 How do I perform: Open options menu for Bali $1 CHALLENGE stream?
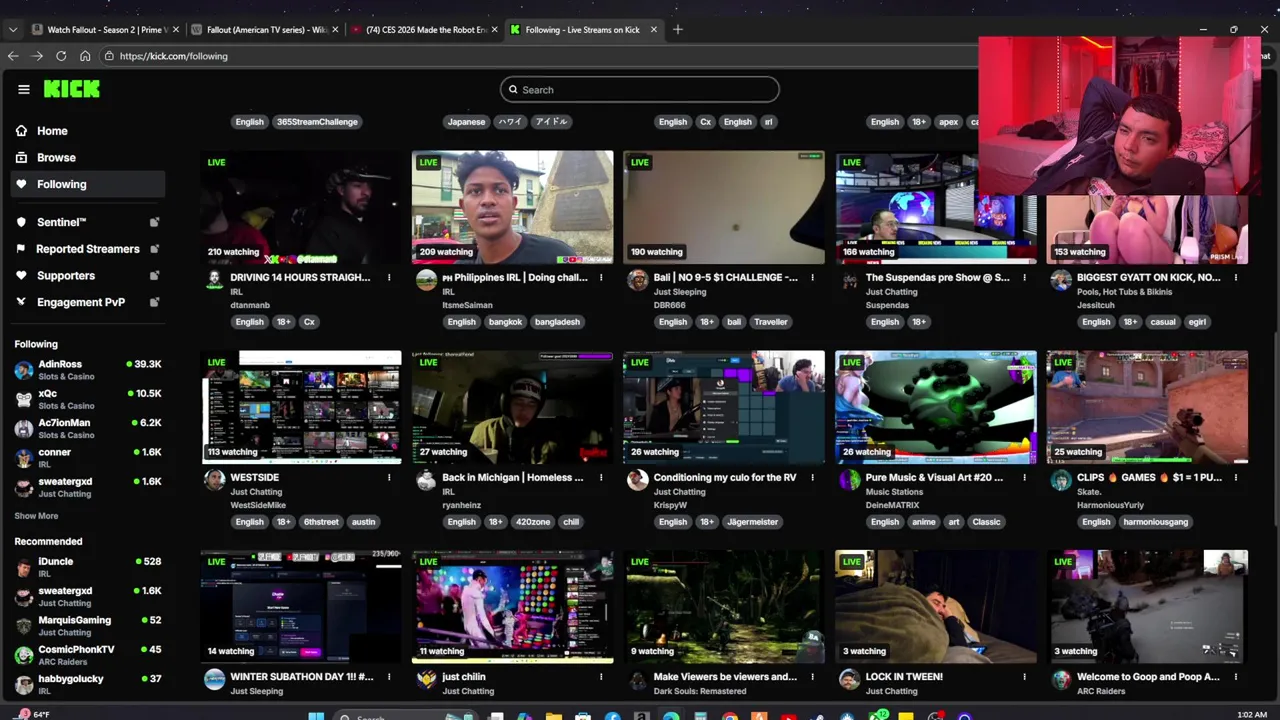point(812,278)
